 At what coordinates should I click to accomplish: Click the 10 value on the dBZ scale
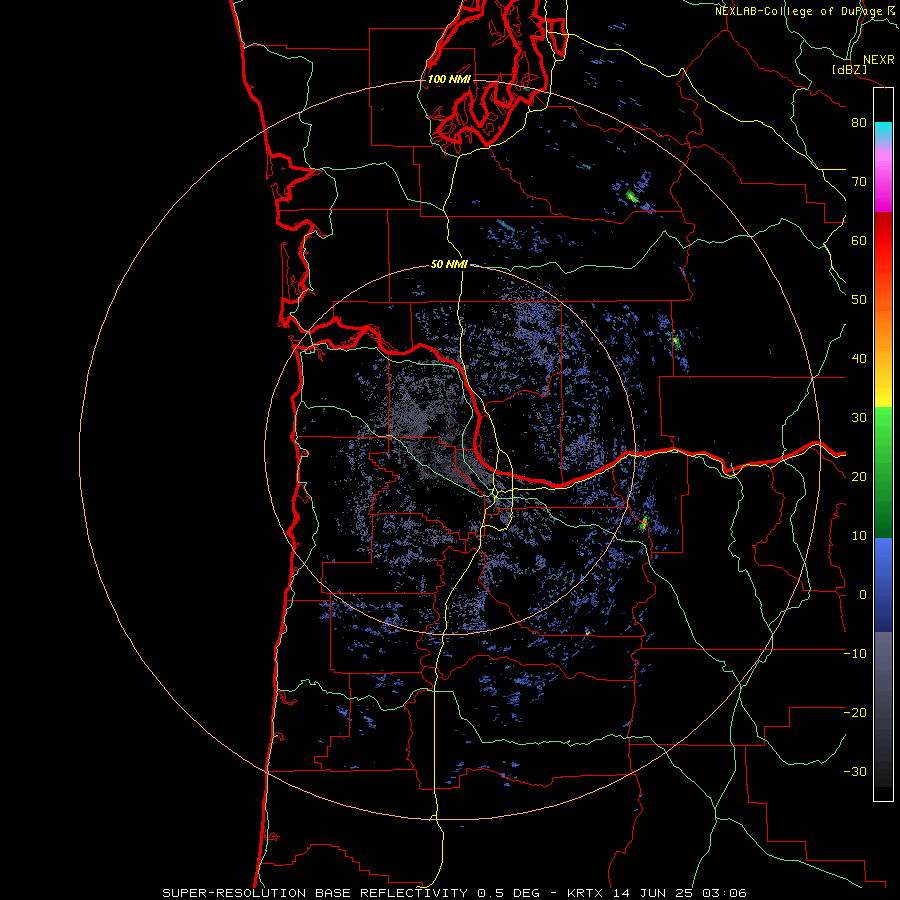point(859,536)
